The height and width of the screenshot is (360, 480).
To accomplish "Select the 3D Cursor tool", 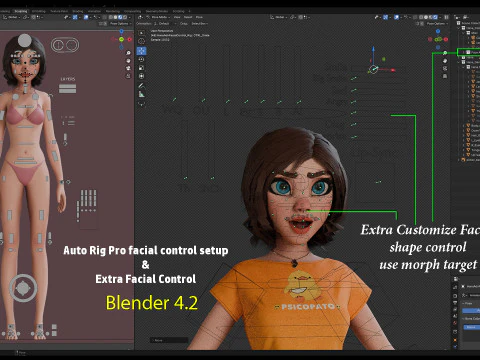I will pyautogui.click(x=141, y=41).
